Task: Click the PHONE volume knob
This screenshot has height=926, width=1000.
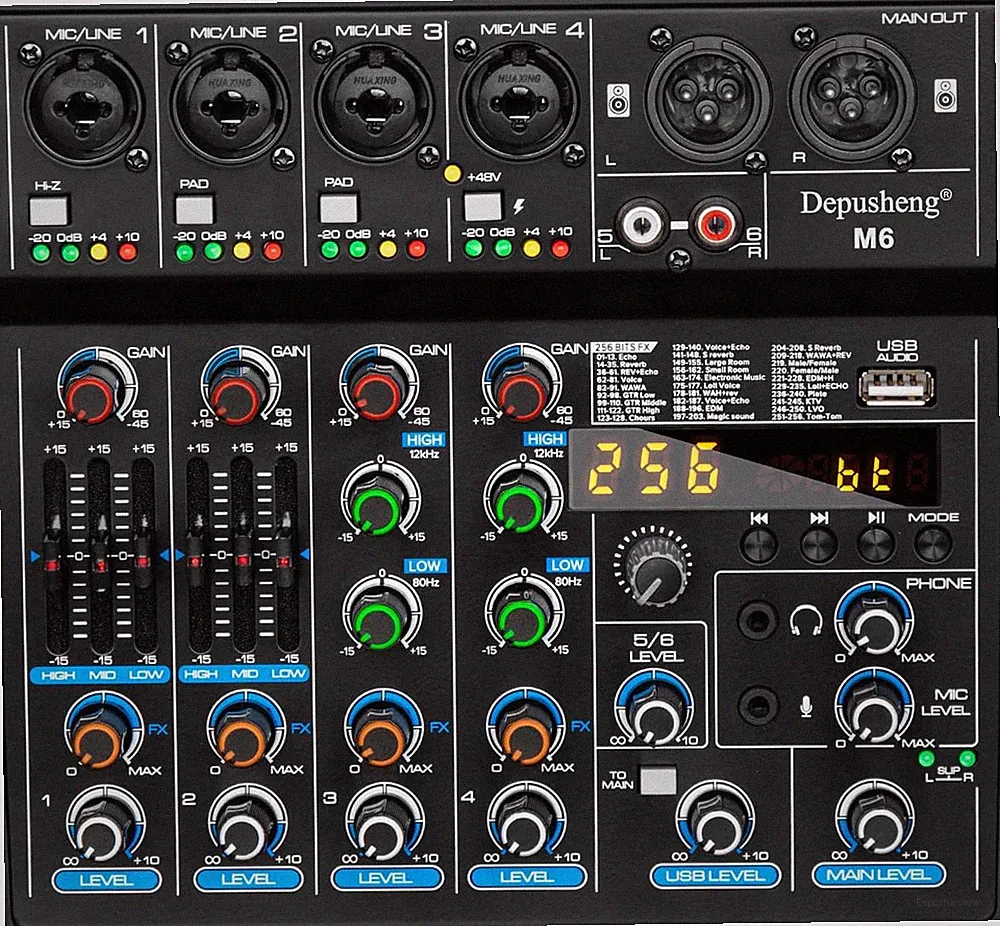Action: [x=874, y=627]
